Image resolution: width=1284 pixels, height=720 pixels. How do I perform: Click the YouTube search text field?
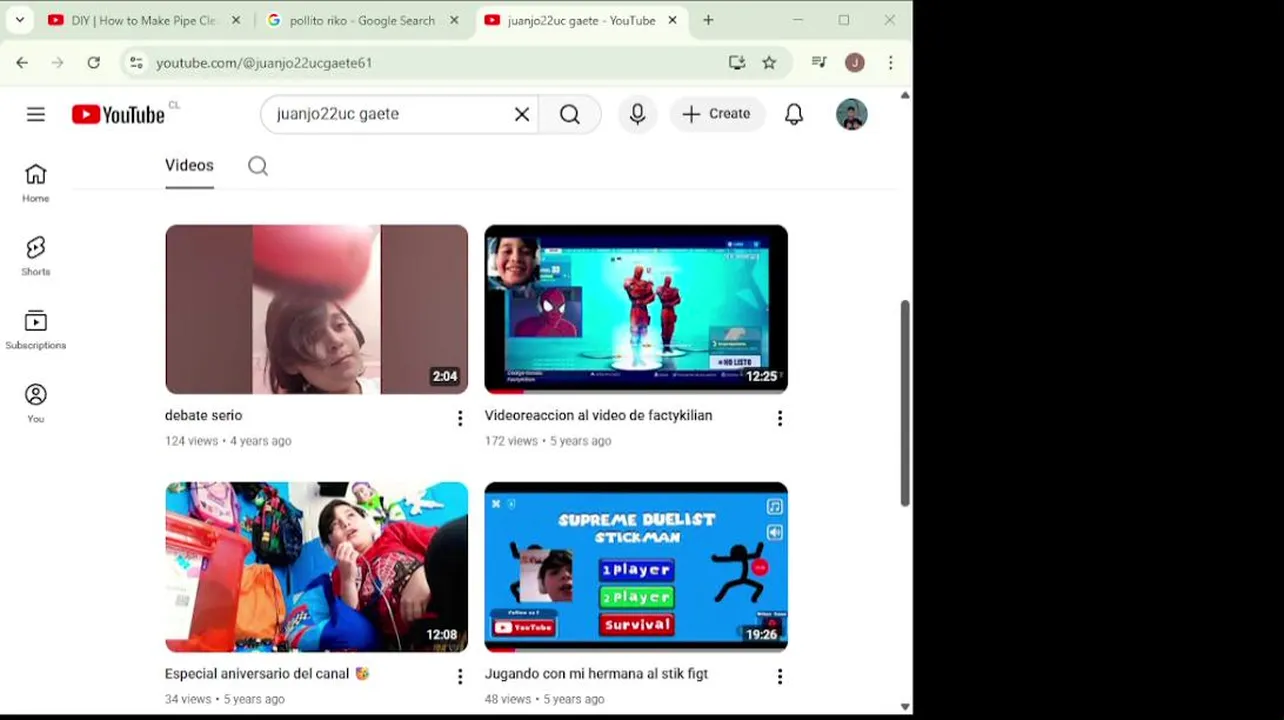click(390, 114)
